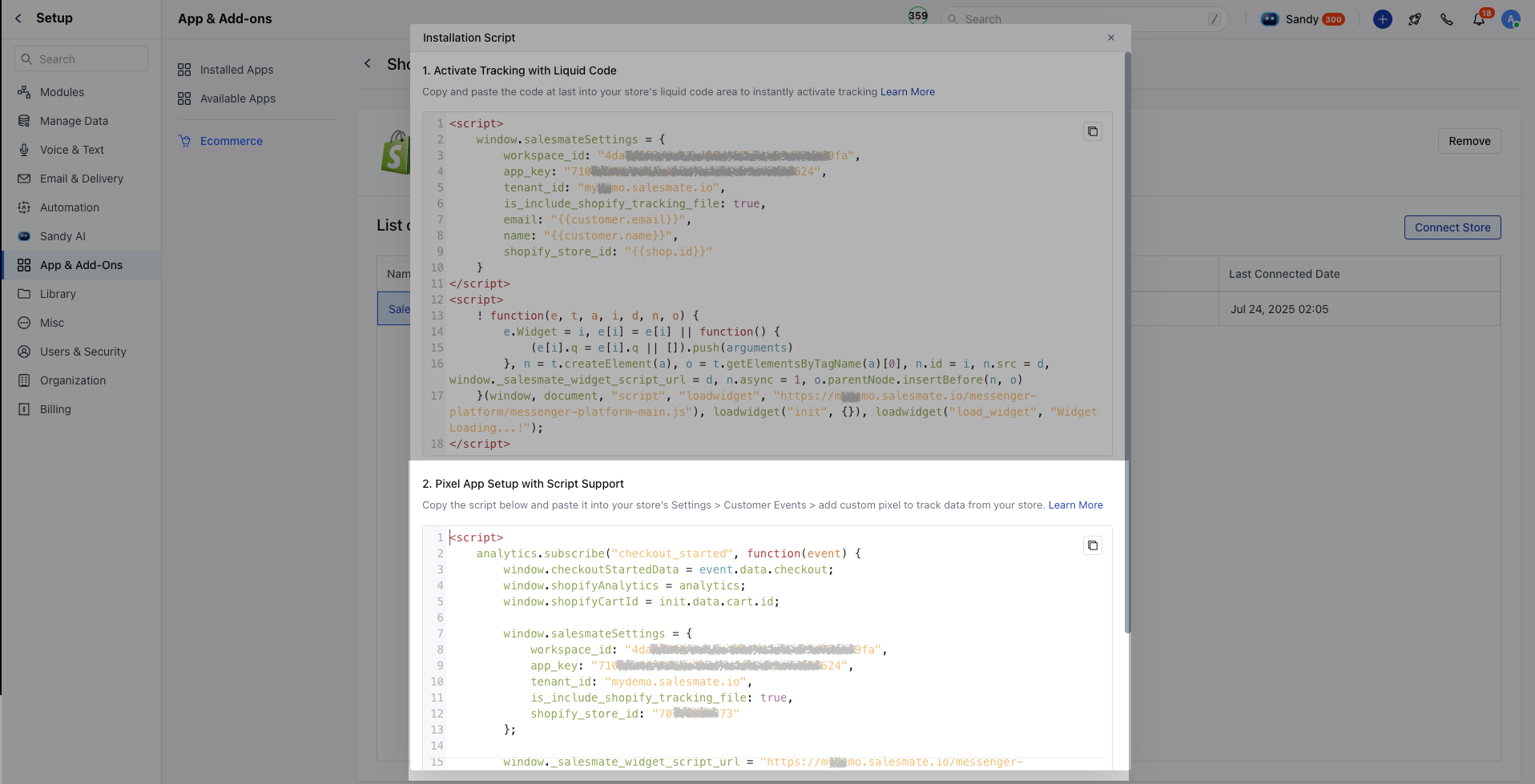Open Organization settings

[x=81, y=380]
